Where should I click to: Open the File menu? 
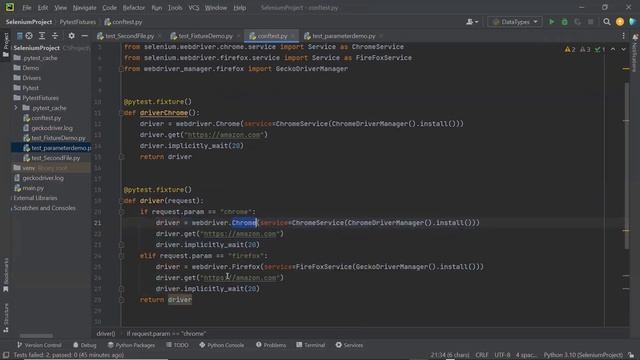pyautogui.click(x=27, y=8)
